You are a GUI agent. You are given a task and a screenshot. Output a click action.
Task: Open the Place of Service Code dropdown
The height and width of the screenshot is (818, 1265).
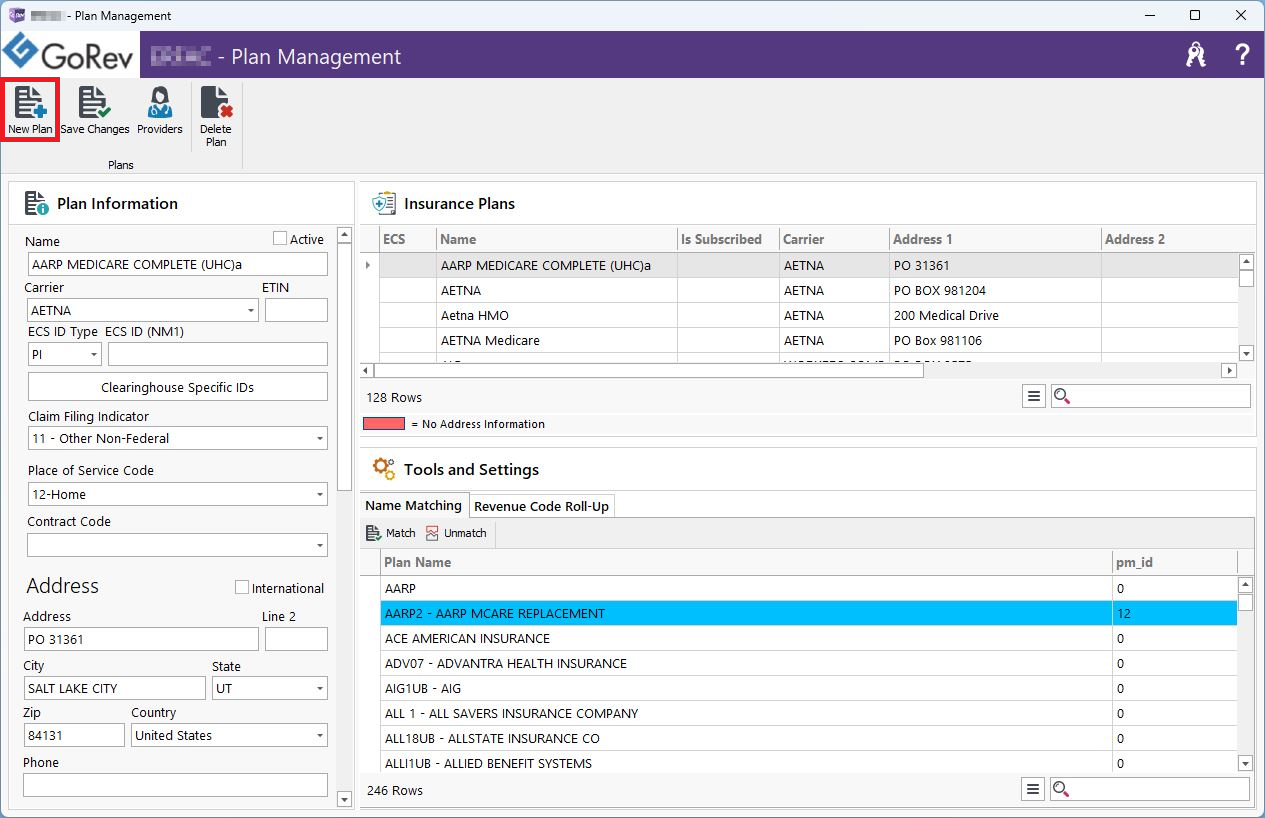[320, 494]
